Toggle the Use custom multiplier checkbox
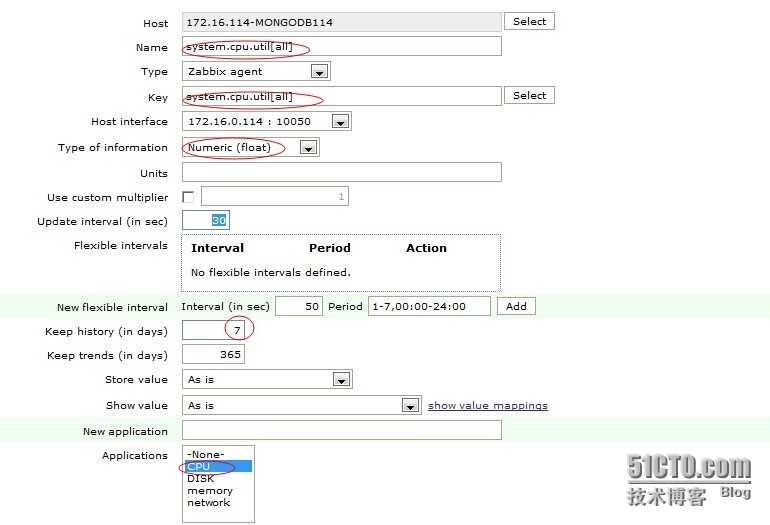 pyautogui.click(x=188, y=197)
